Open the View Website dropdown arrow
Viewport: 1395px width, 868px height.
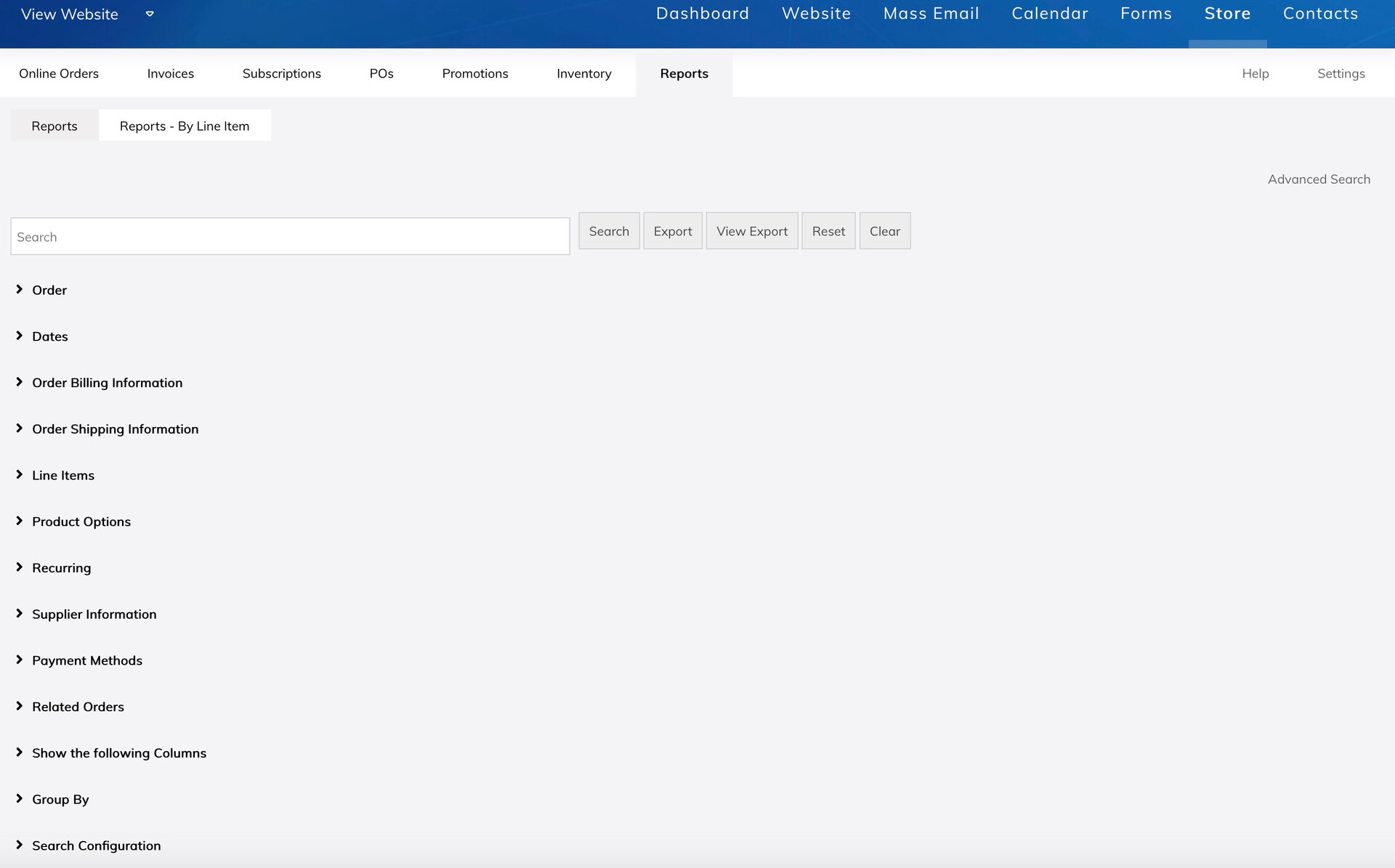(150, 14)
